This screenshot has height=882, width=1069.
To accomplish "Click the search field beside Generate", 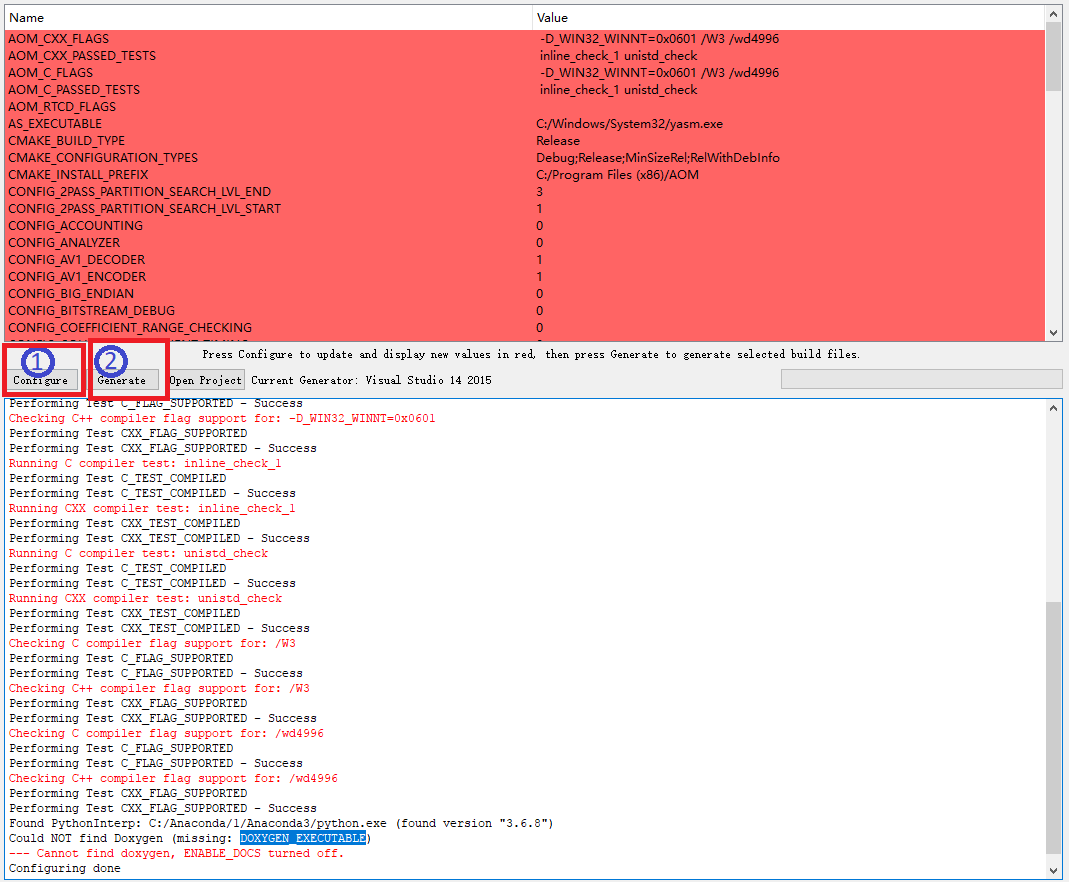I will pos(920,378).
